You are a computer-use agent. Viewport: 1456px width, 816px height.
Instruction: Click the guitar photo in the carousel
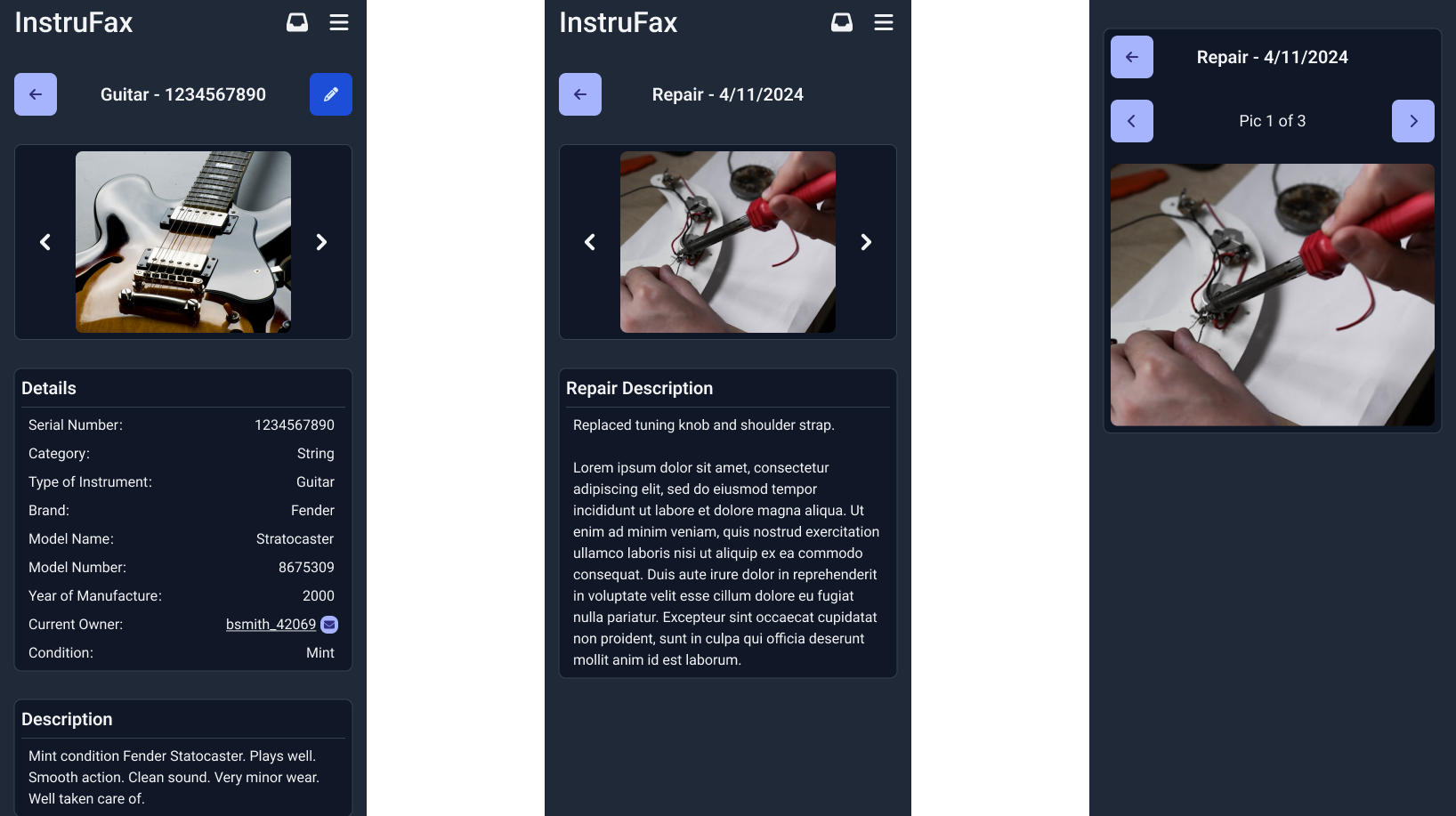182,241
